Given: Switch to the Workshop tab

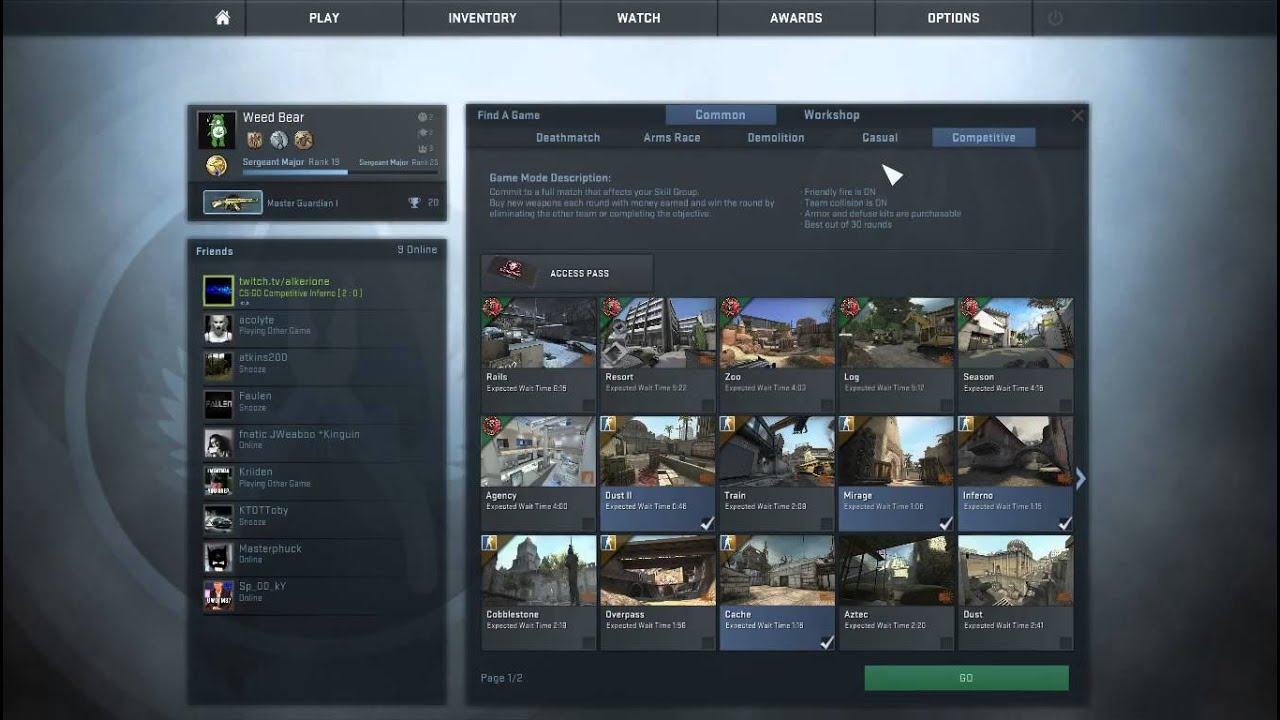Looking at the screenshot, I should (832, 115).
